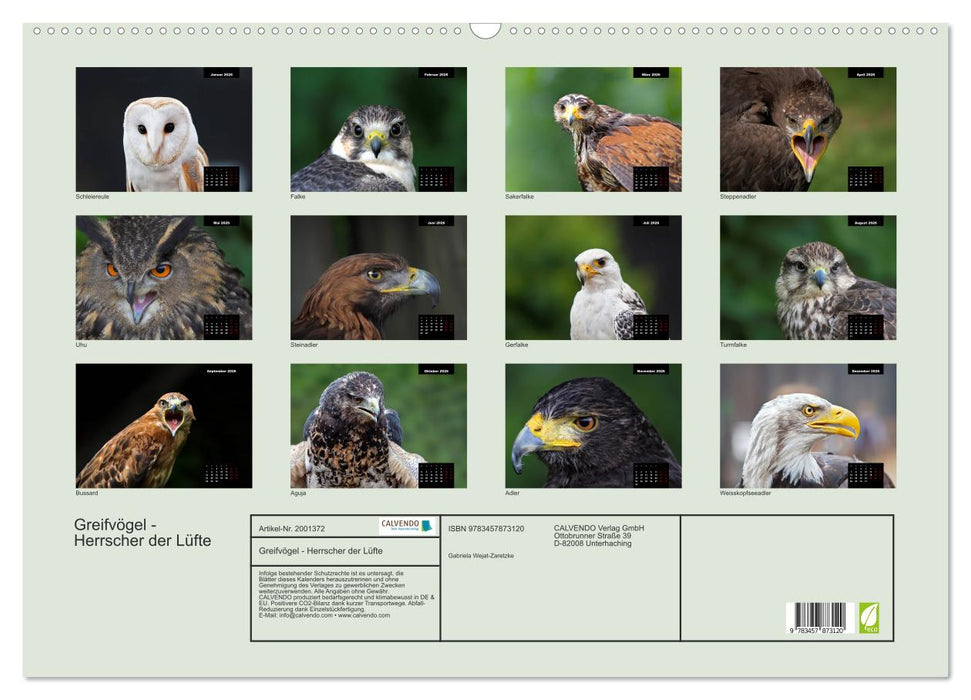Viewport: 971px width, 700px height.
Task: Click the mini calendar grid on Schleiereule photo
Action: pyautogui.click(x=221, y=178)
